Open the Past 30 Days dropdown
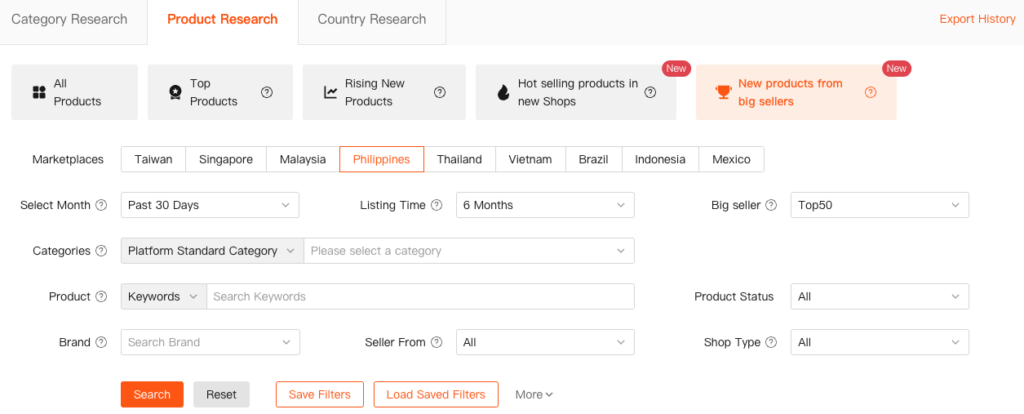1024x414 pixels. point(209,205)
